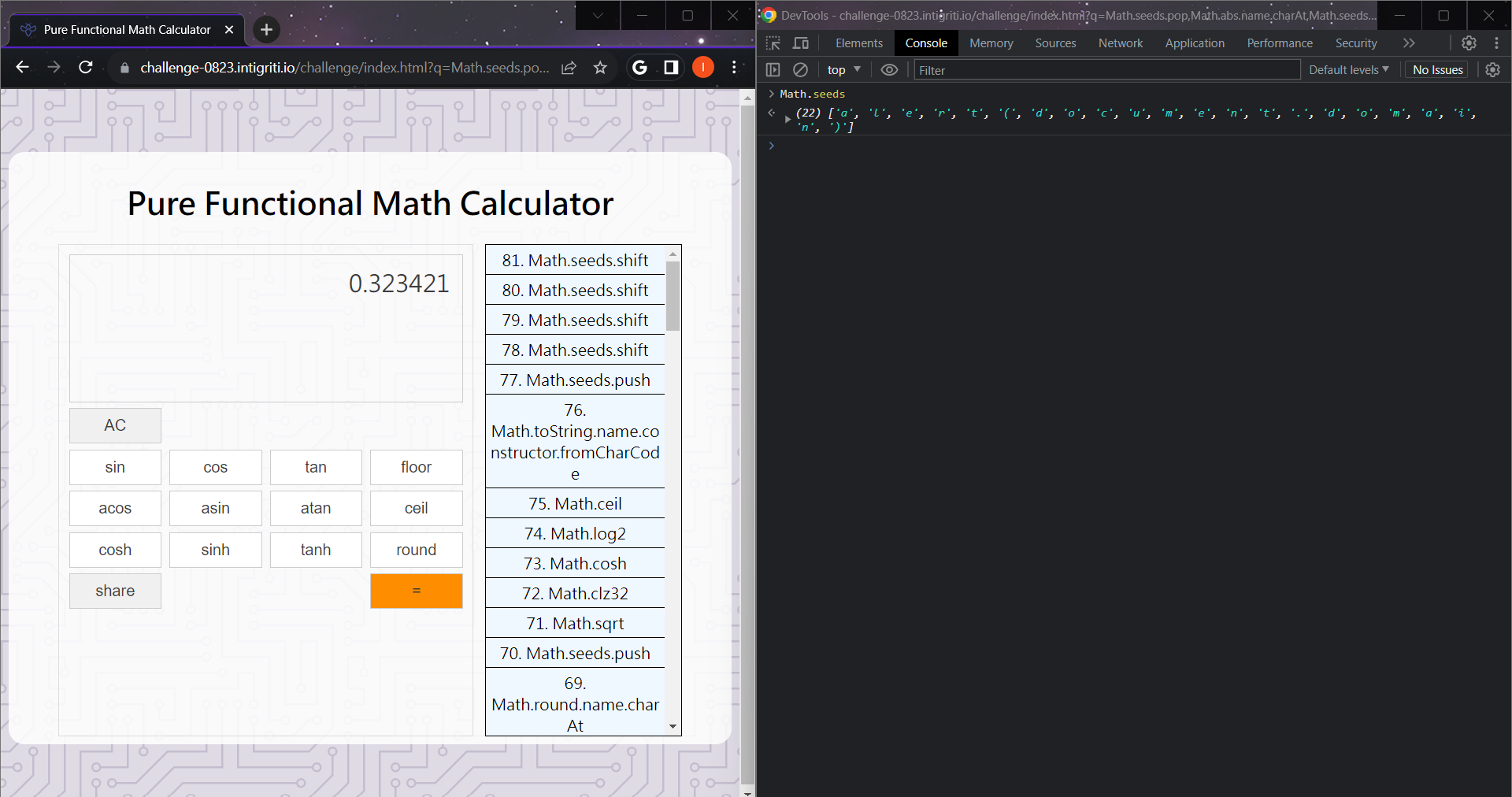Viewport: 1512px width, 797px height.
Task: Bookmark this tab with the star icon
Action: (600, 68)
